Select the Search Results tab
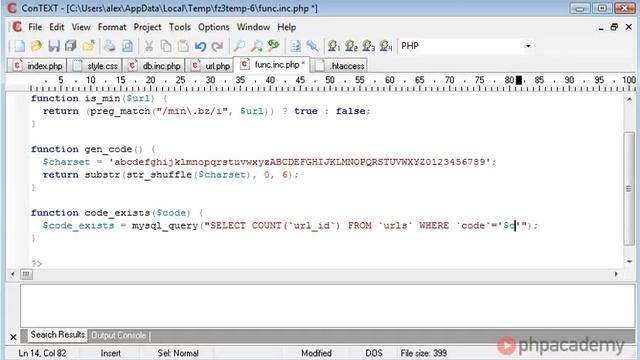 [57, 335]
